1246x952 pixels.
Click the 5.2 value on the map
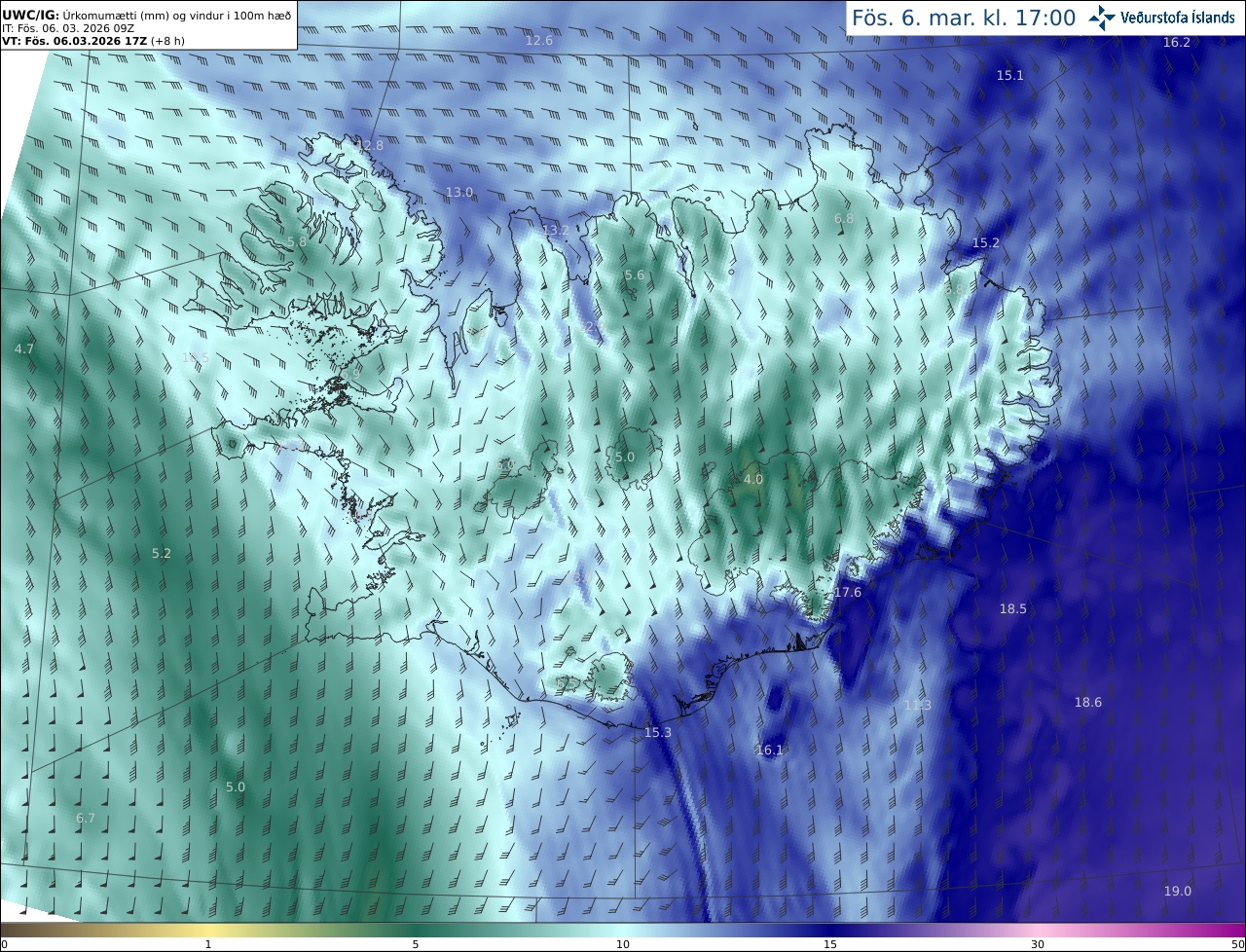click(x=162, y=553)
